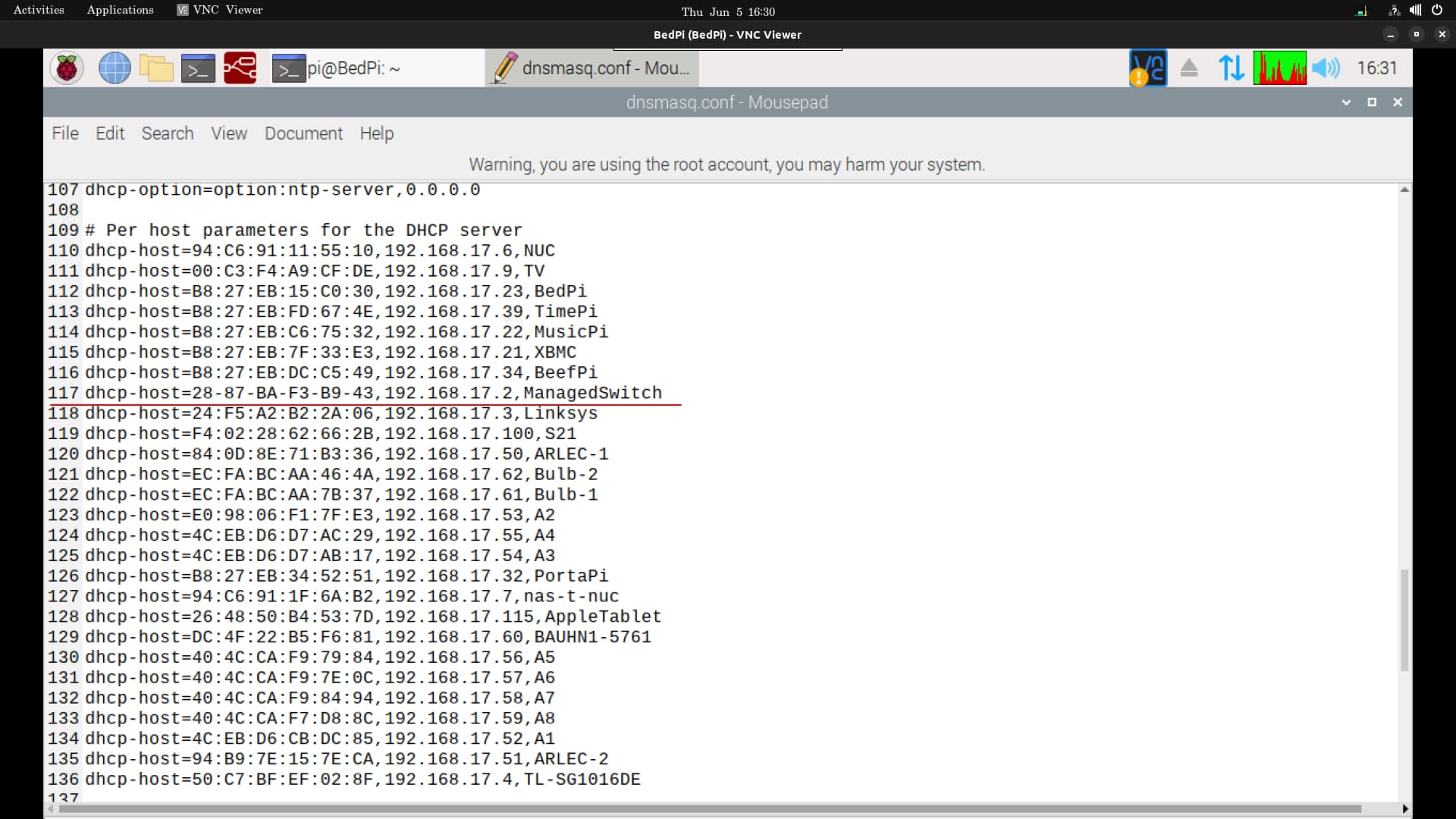
Task: Click the horizontal scrollbar thumb
Action: pos(711,809)
